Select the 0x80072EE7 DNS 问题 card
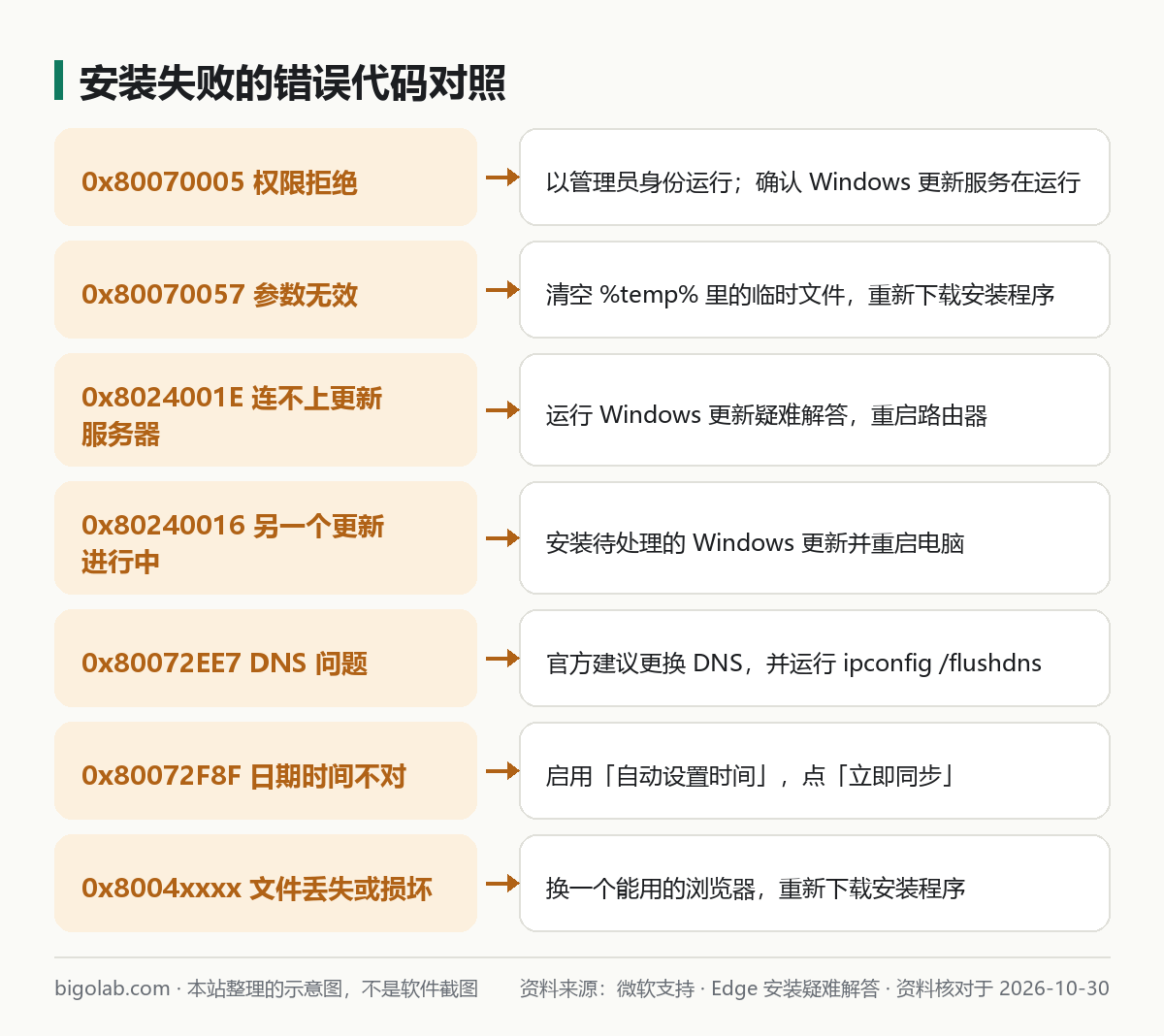This screenshot has height=1036, width=1164. coord(266,659)
